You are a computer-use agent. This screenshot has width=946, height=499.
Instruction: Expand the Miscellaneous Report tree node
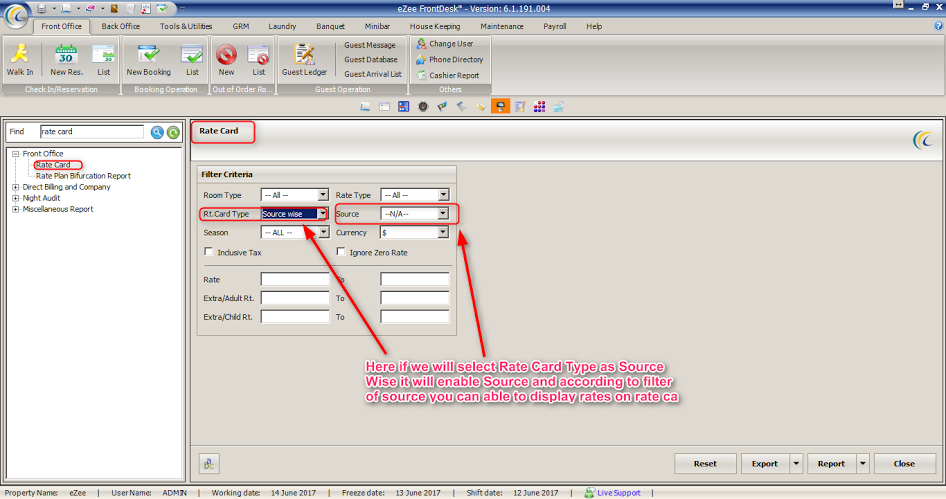[16, 209]
